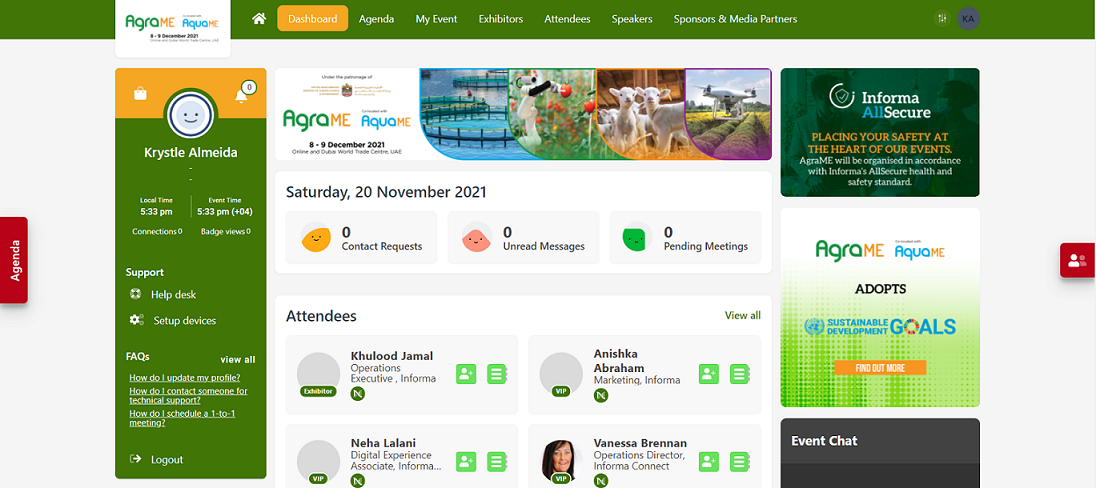
Task: Open the Unread Messages card
Action: click(523, 238)
